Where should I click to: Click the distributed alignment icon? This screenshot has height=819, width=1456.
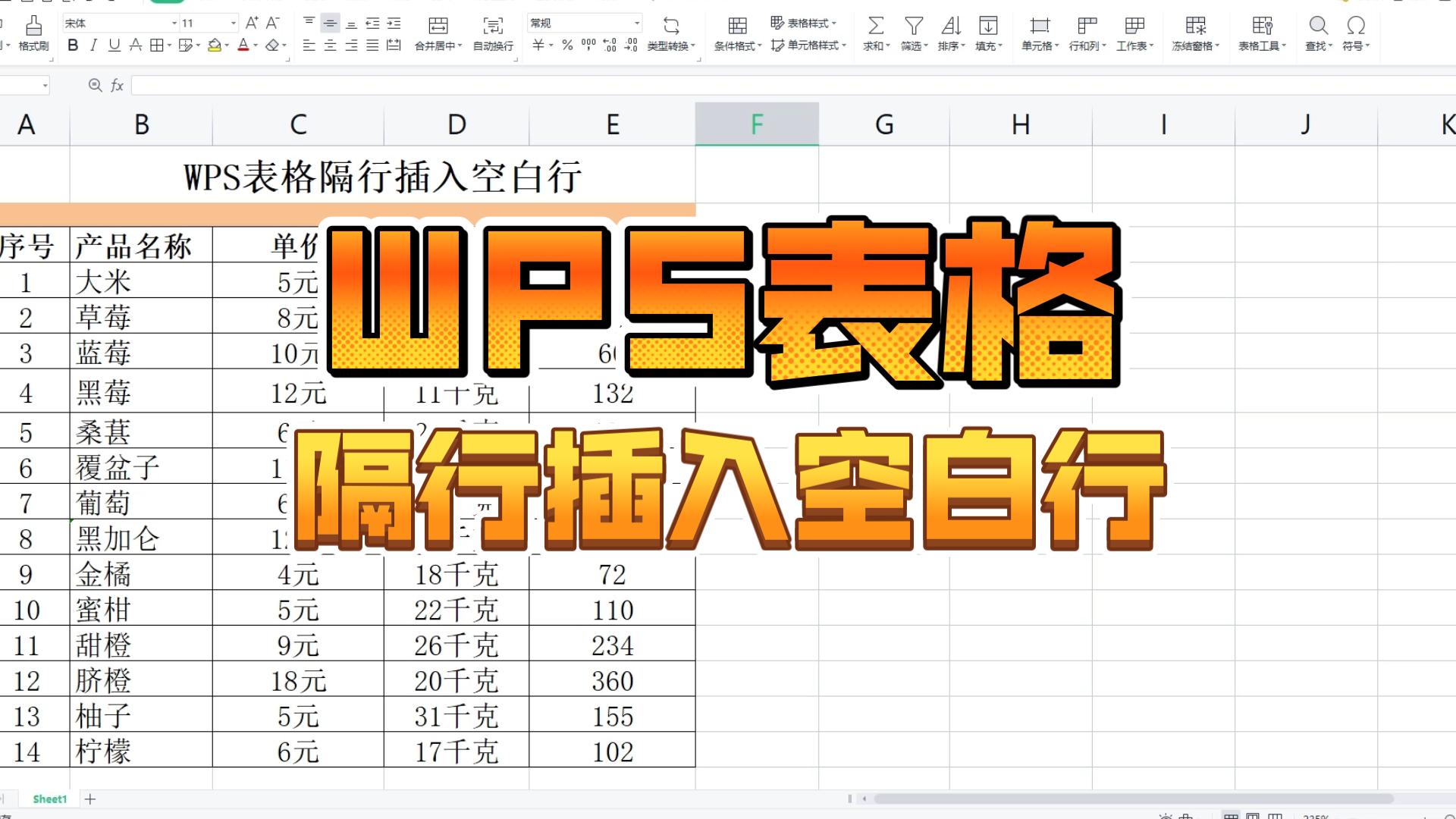(x=394, y=45)
